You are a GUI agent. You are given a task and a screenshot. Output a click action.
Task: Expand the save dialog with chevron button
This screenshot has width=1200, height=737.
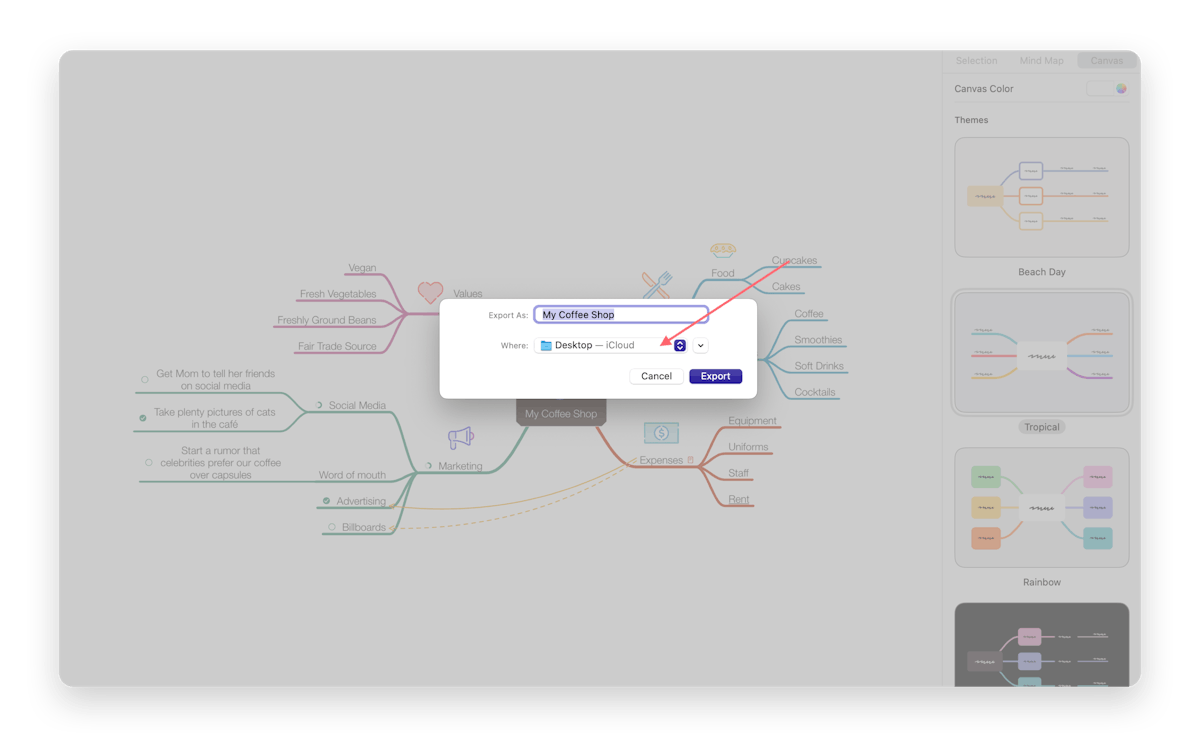tap(700, 346)
